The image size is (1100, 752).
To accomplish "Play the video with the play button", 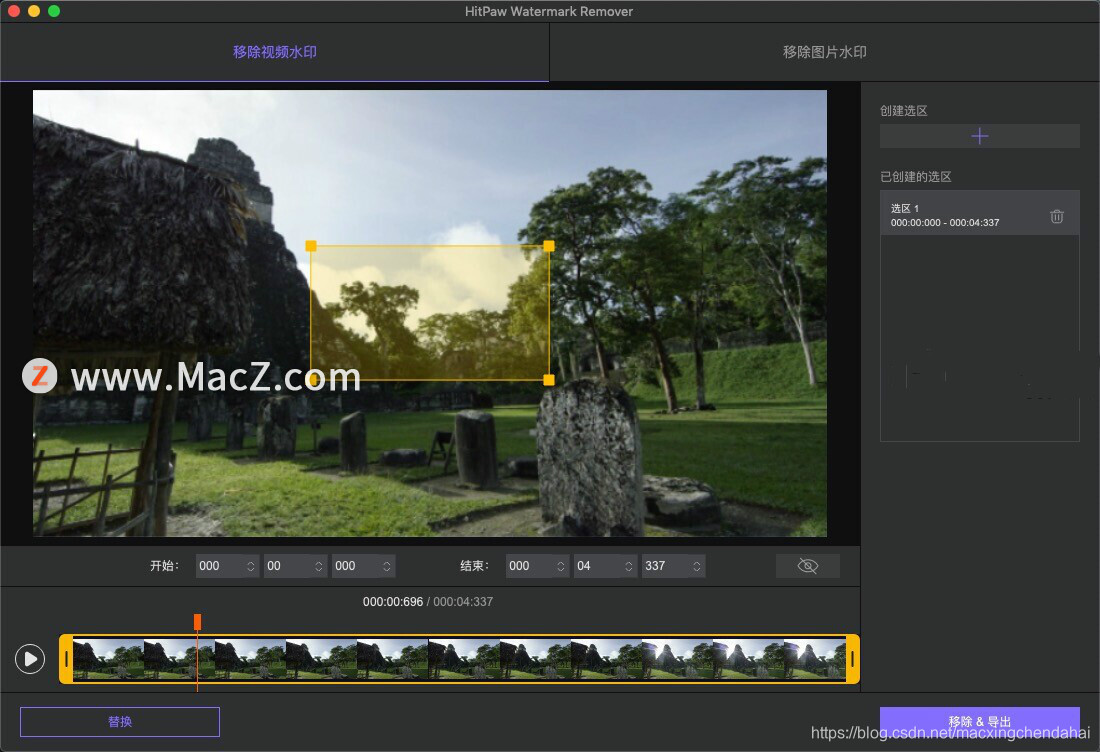I will (x=30, y=659).
